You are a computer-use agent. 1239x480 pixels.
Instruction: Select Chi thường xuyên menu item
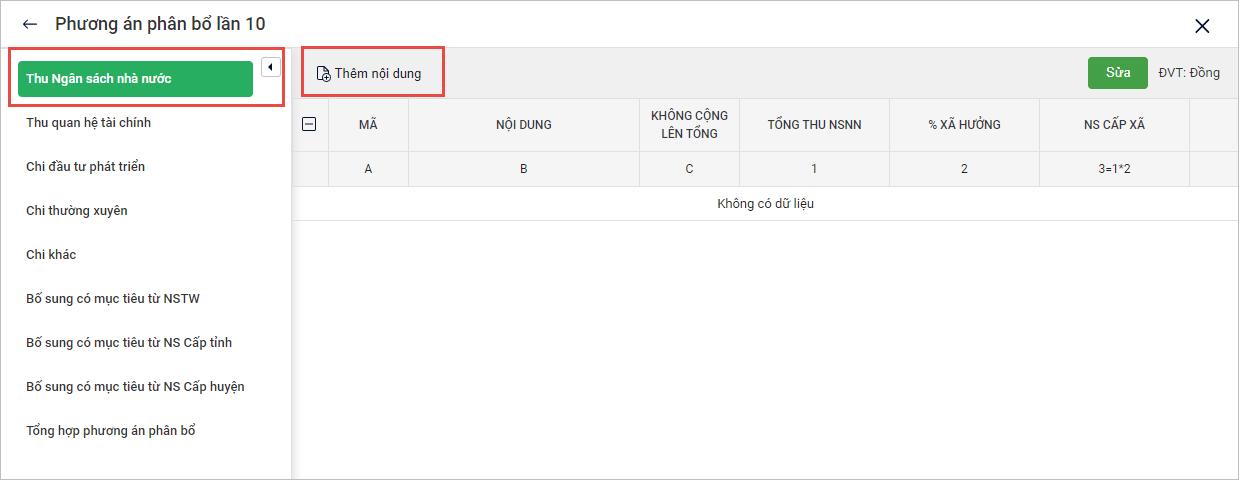tap(77, 211)
